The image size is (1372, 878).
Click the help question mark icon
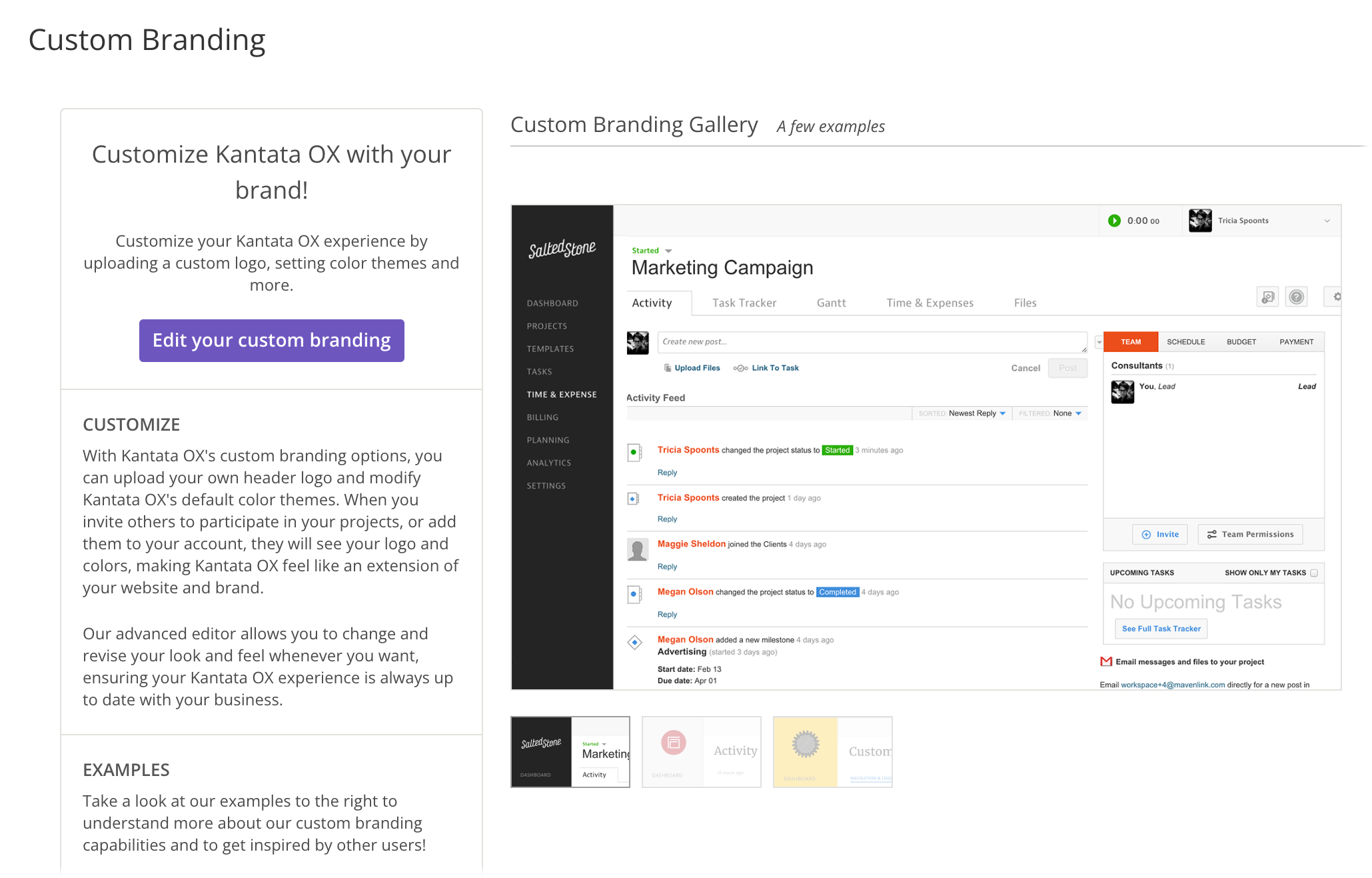point(1296,297)
